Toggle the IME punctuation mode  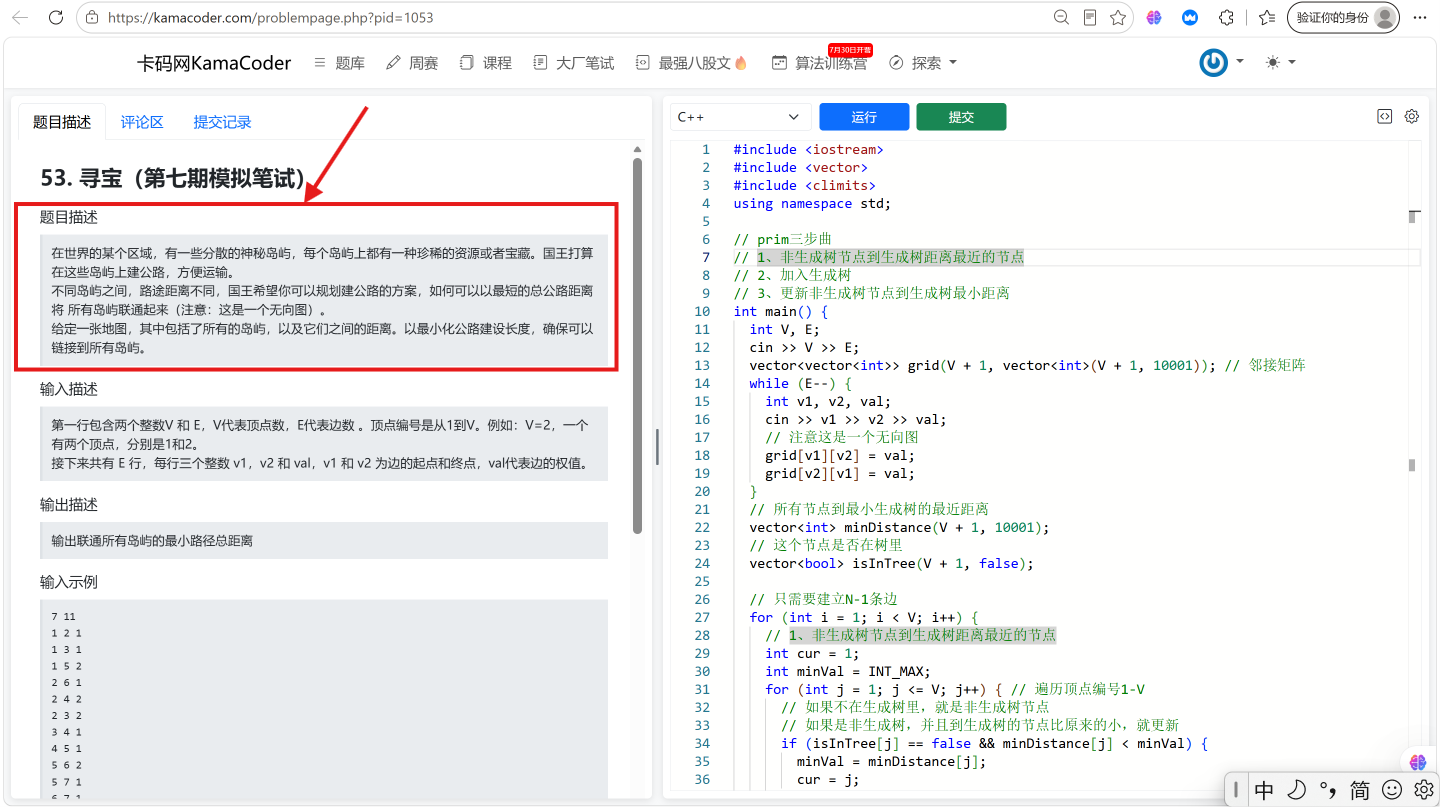click(x=1328, y=790)
